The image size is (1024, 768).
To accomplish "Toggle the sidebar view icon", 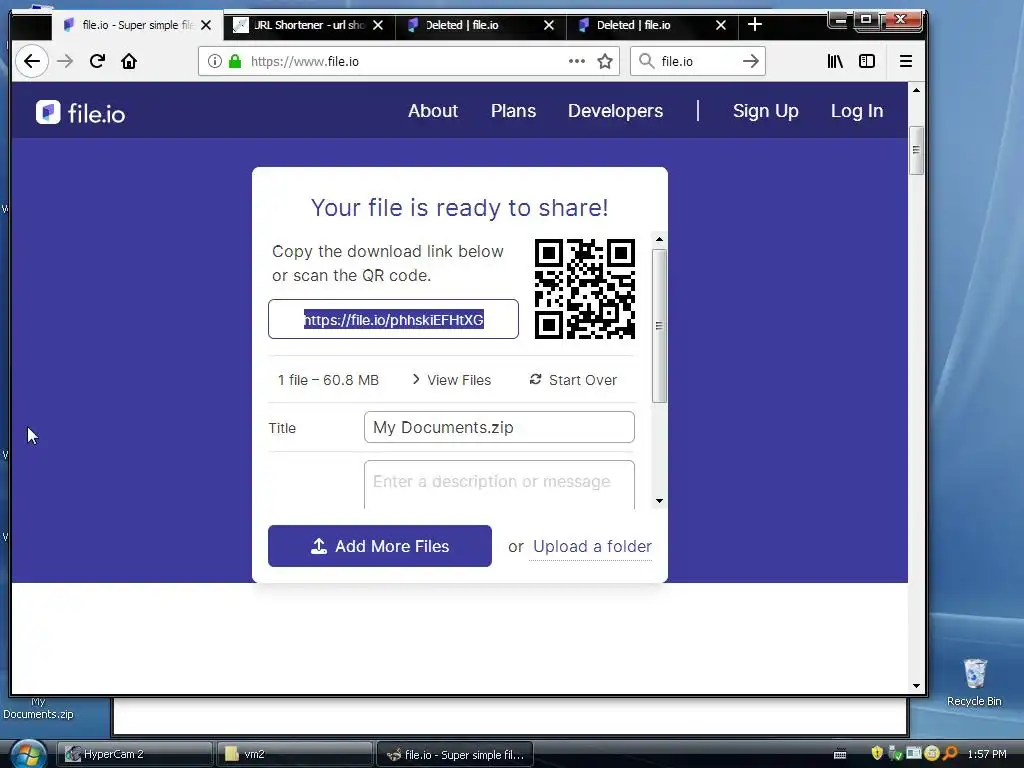I will [x=867, y=61].
